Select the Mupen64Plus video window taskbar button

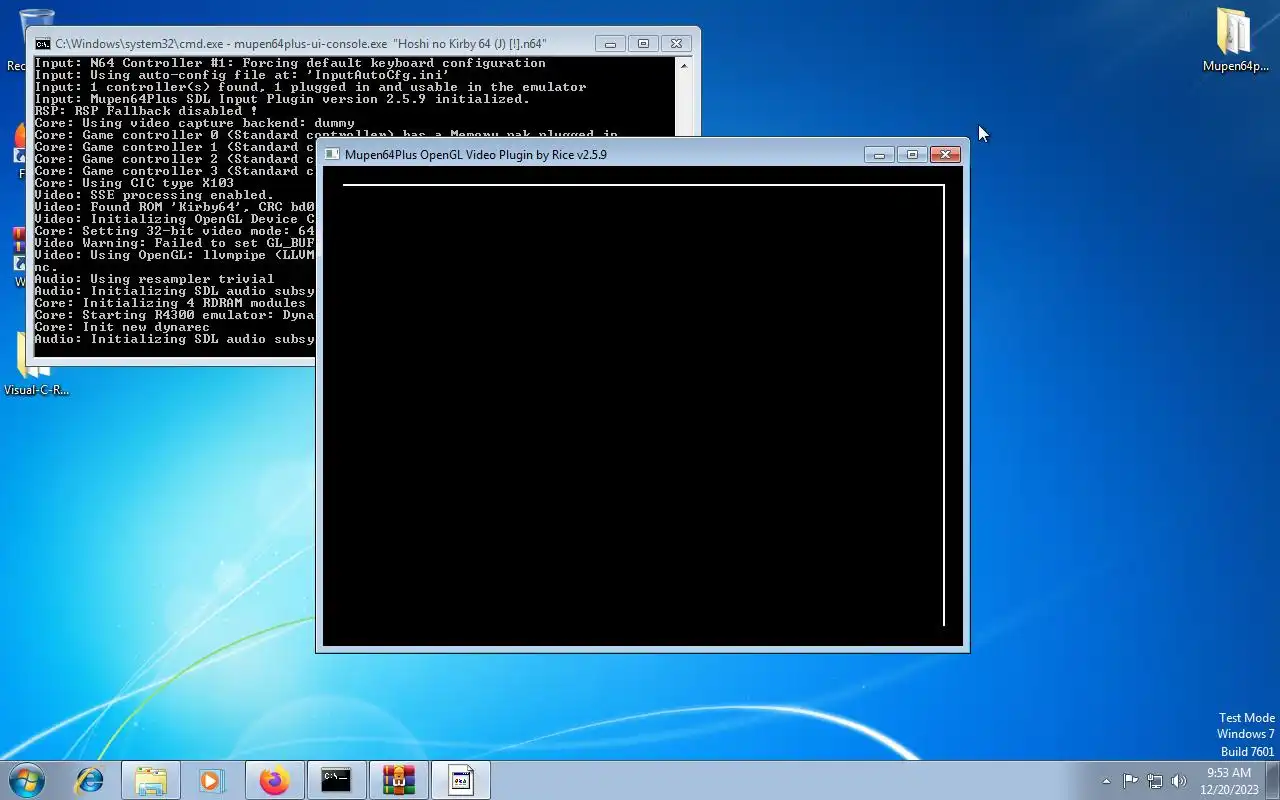pos(460,780)
